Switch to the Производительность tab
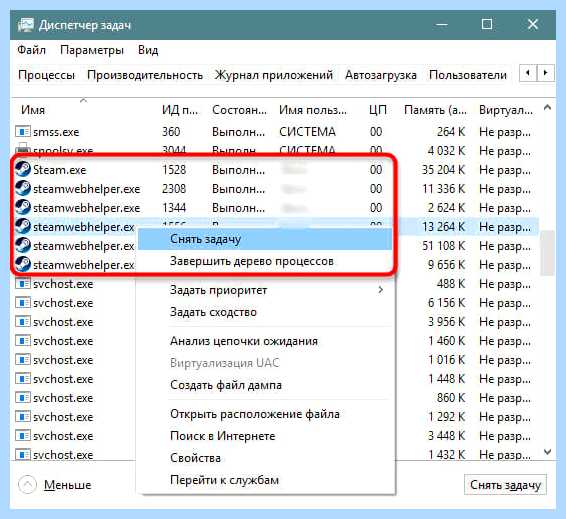 click(x=145, y=75)
